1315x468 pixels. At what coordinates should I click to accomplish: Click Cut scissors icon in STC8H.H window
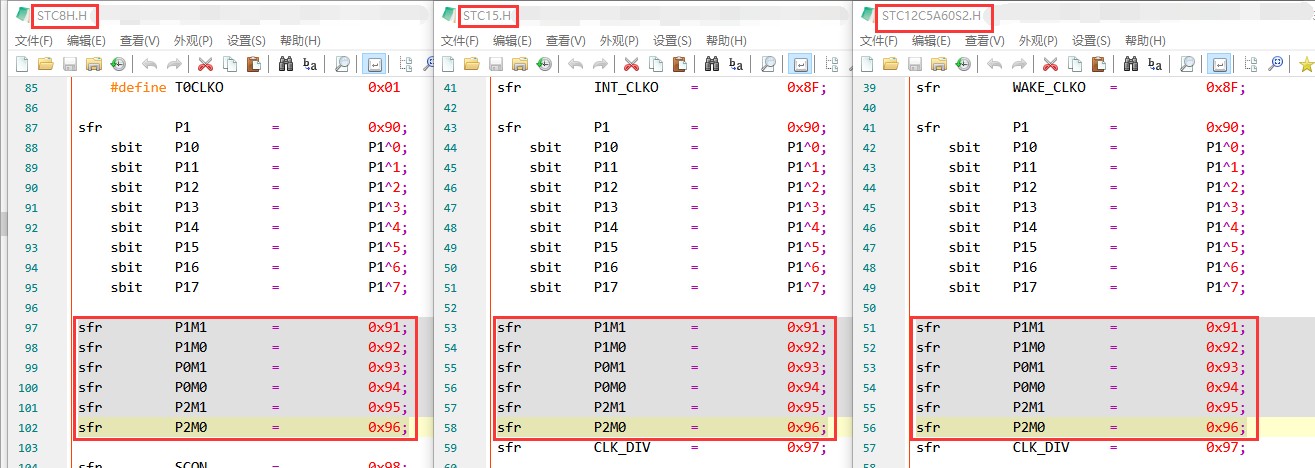pos(206,64)
